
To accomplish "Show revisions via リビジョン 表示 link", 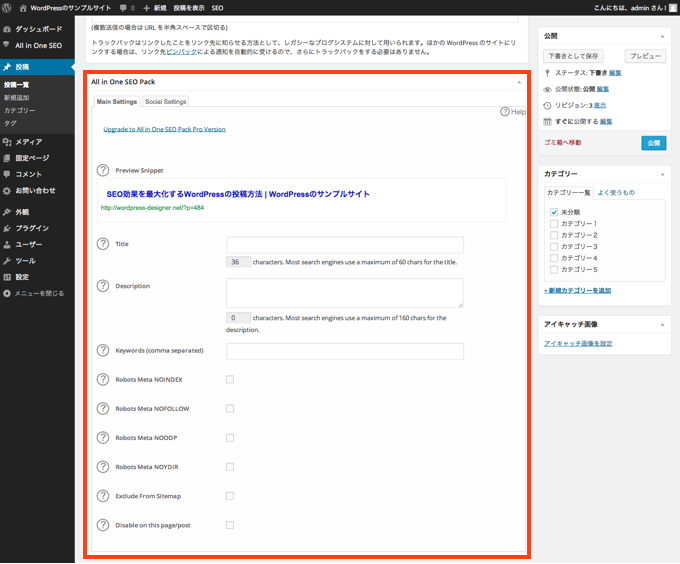I will [600, 105].
